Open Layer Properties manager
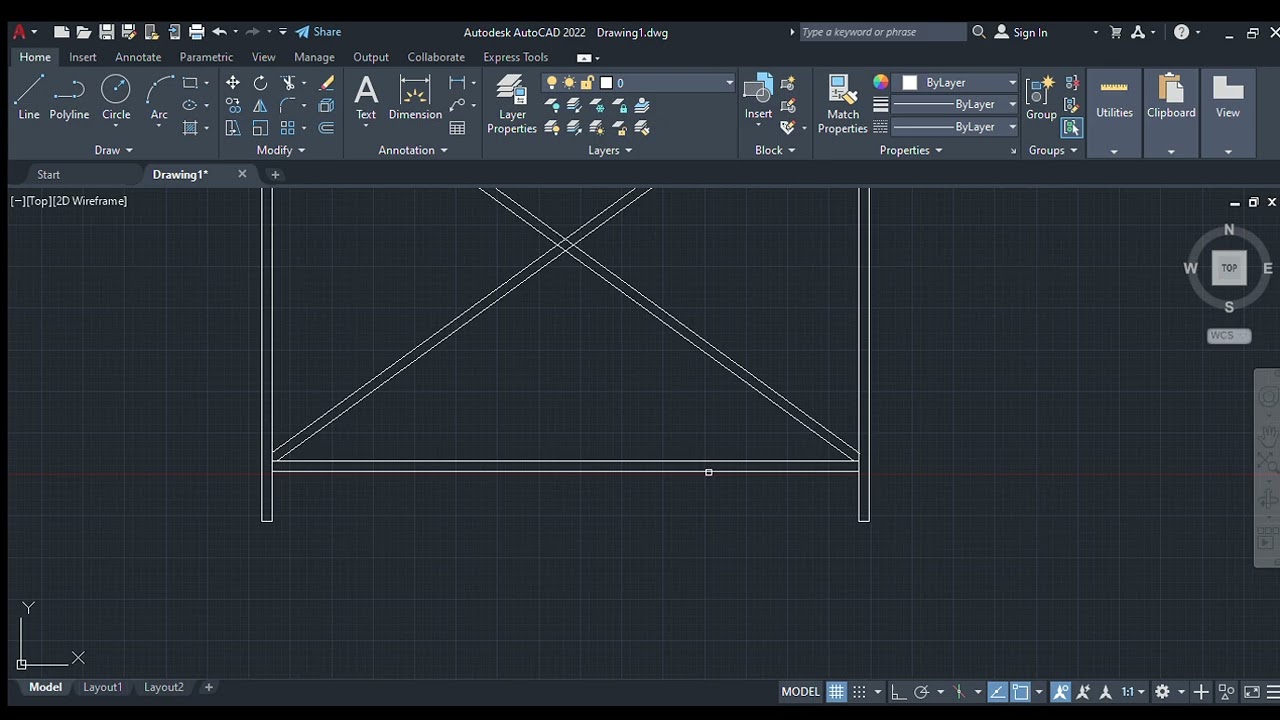1280x720 pixels. (x=512, y=104)
